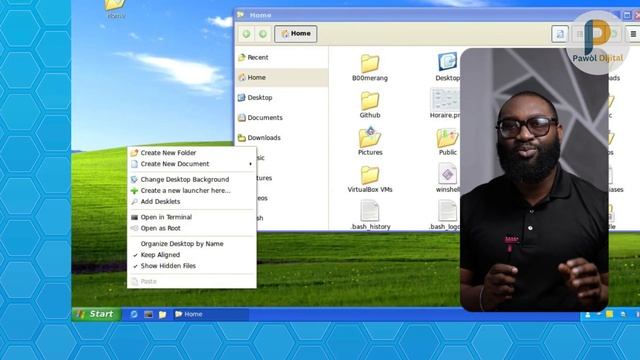Select the Desktop folder icon in file view
Screen dimensions: 640x360
pyautogui.click(x=447, y=62)
